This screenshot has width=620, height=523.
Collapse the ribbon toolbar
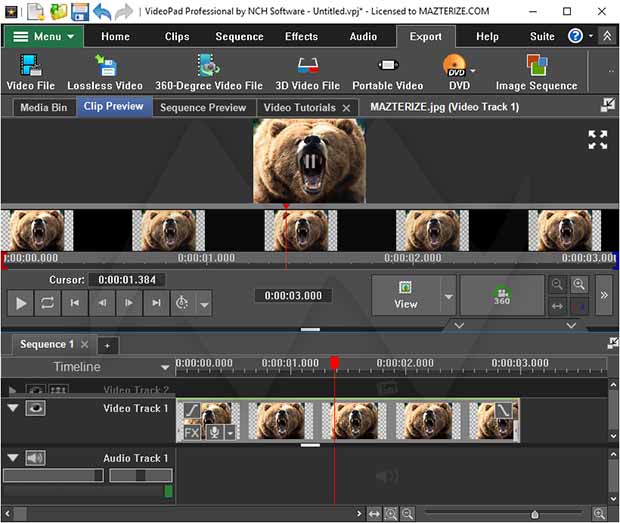[607, 36]
